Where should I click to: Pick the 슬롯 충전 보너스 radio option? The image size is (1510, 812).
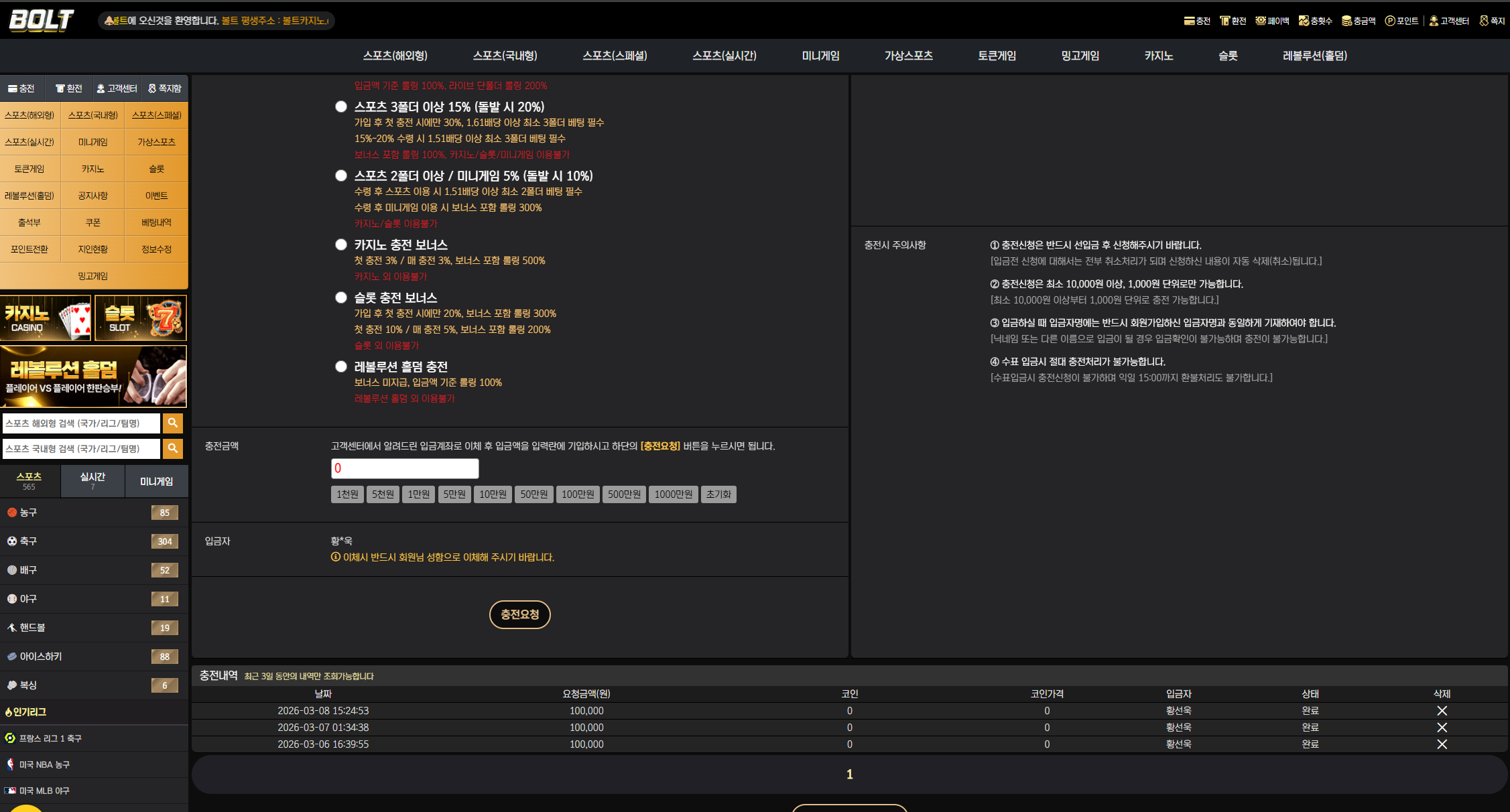(341, 297)
